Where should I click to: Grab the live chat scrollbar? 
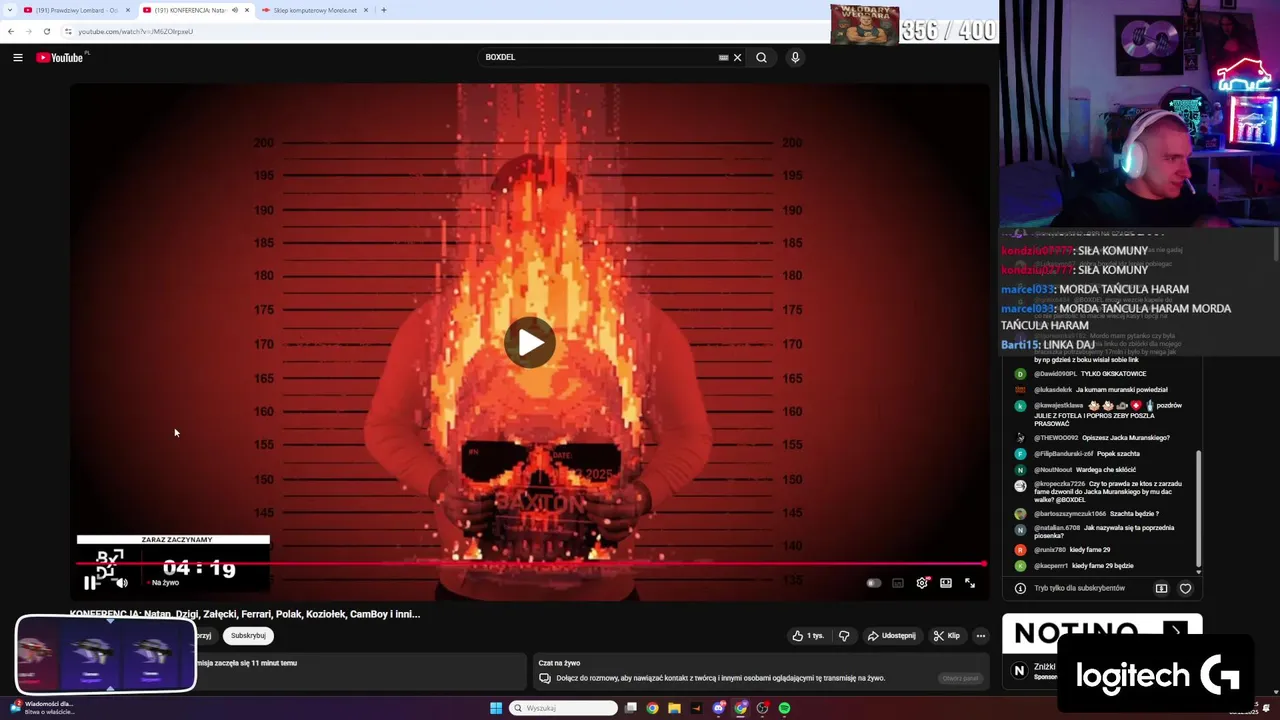[1199, 508]
